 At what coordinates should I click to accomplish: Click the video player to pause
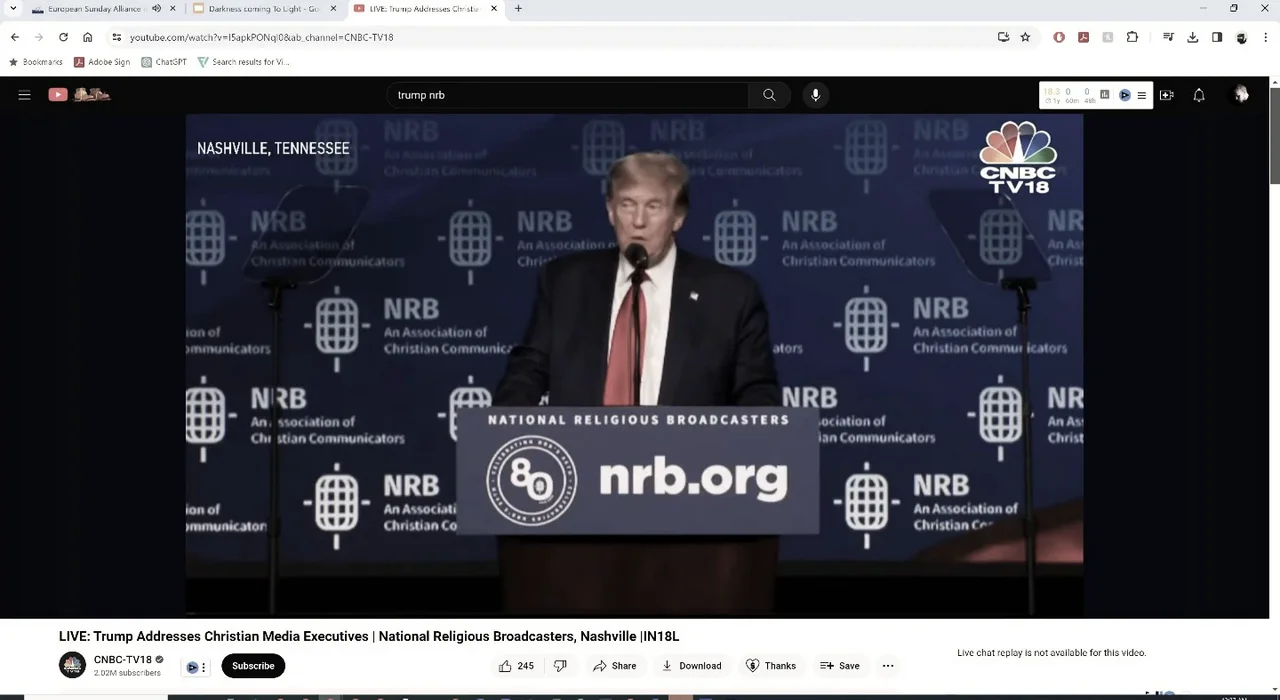(634, 365)
